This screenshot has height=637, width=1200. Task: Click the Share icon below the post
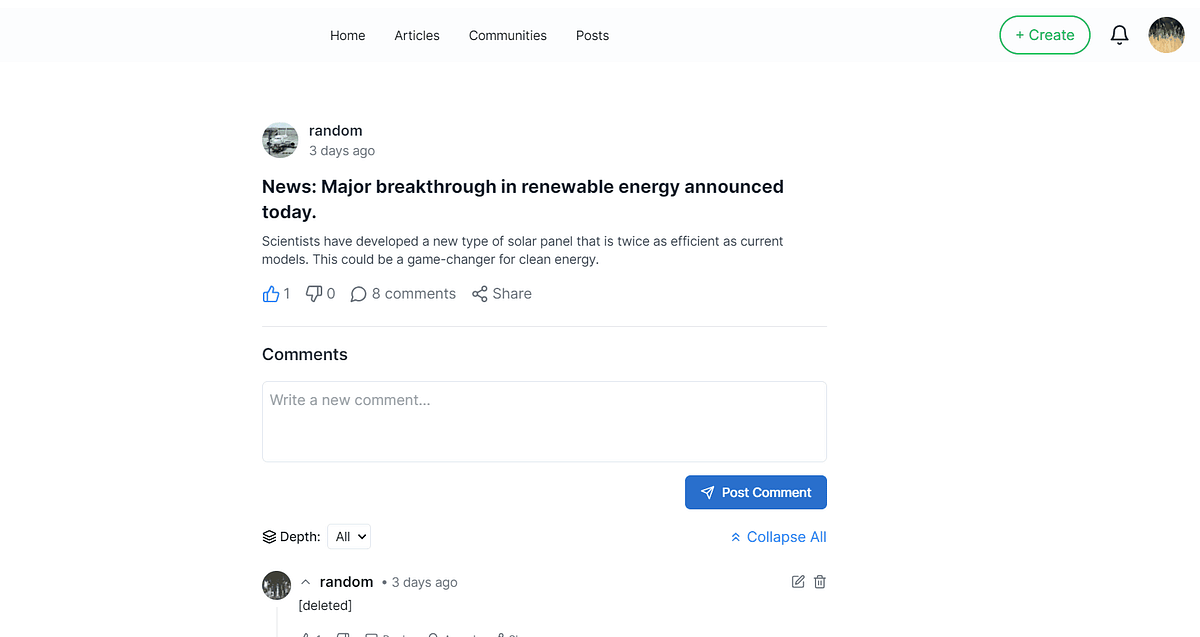tap(479, 293)
